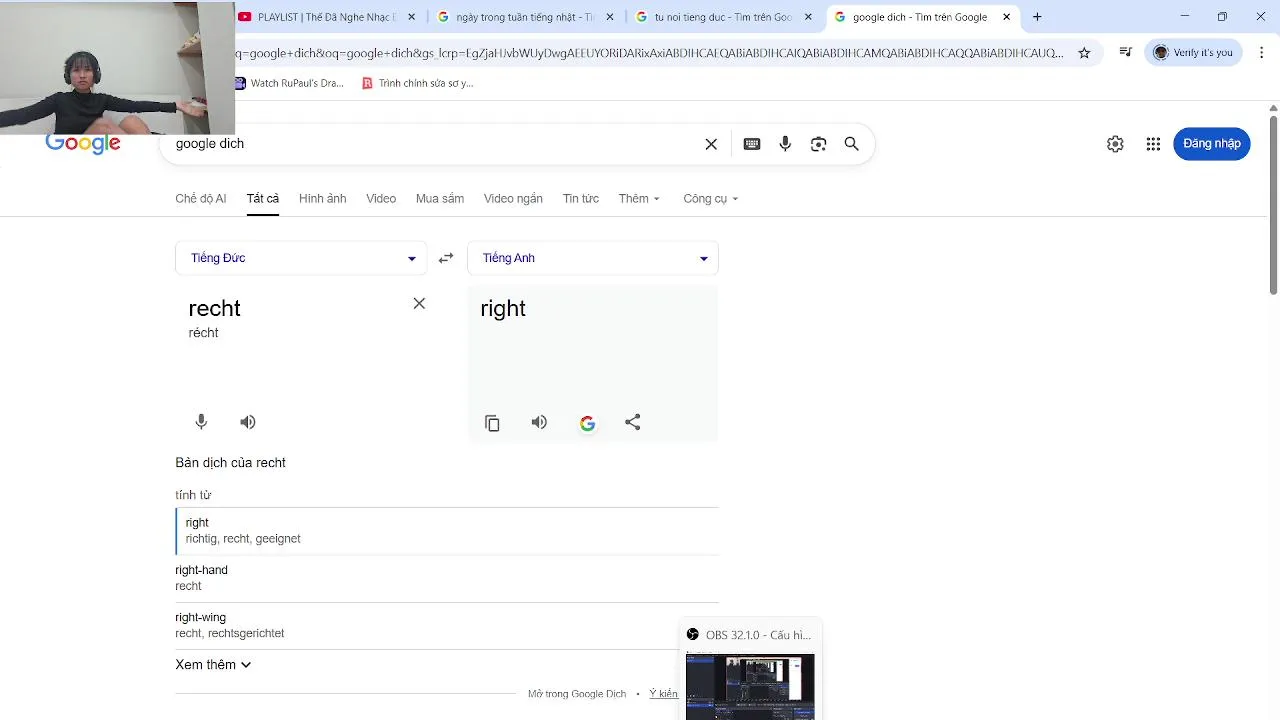
Task: Start voice search with microphone icon
Action: (785, 144)
